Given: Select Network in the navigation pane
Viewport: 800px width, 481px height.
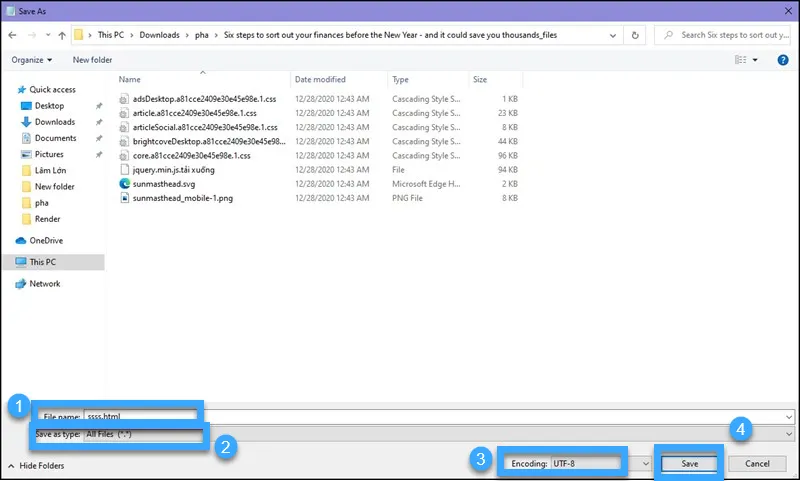Looking at the screenshot, I should pos(45,284).
